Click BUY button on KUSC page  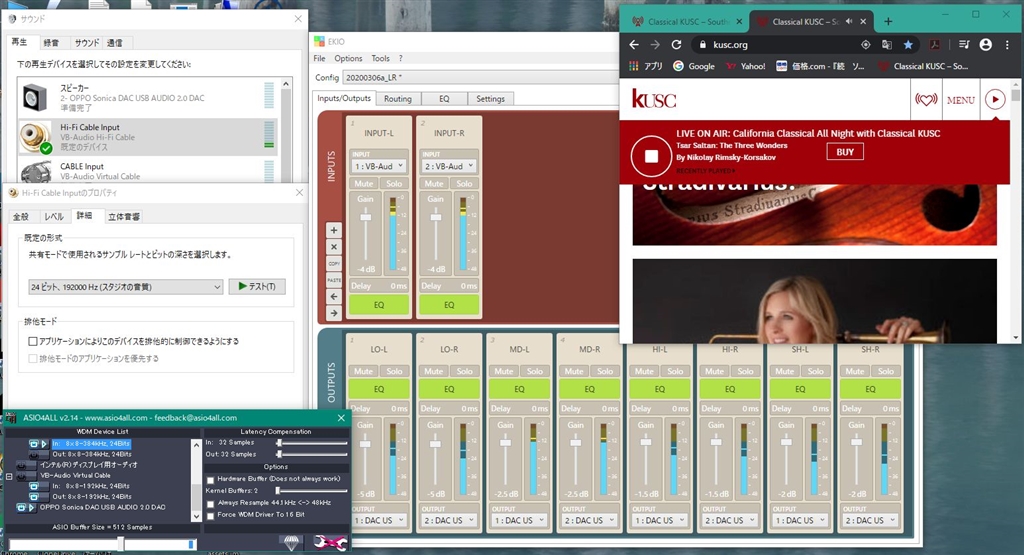[845, 152]
